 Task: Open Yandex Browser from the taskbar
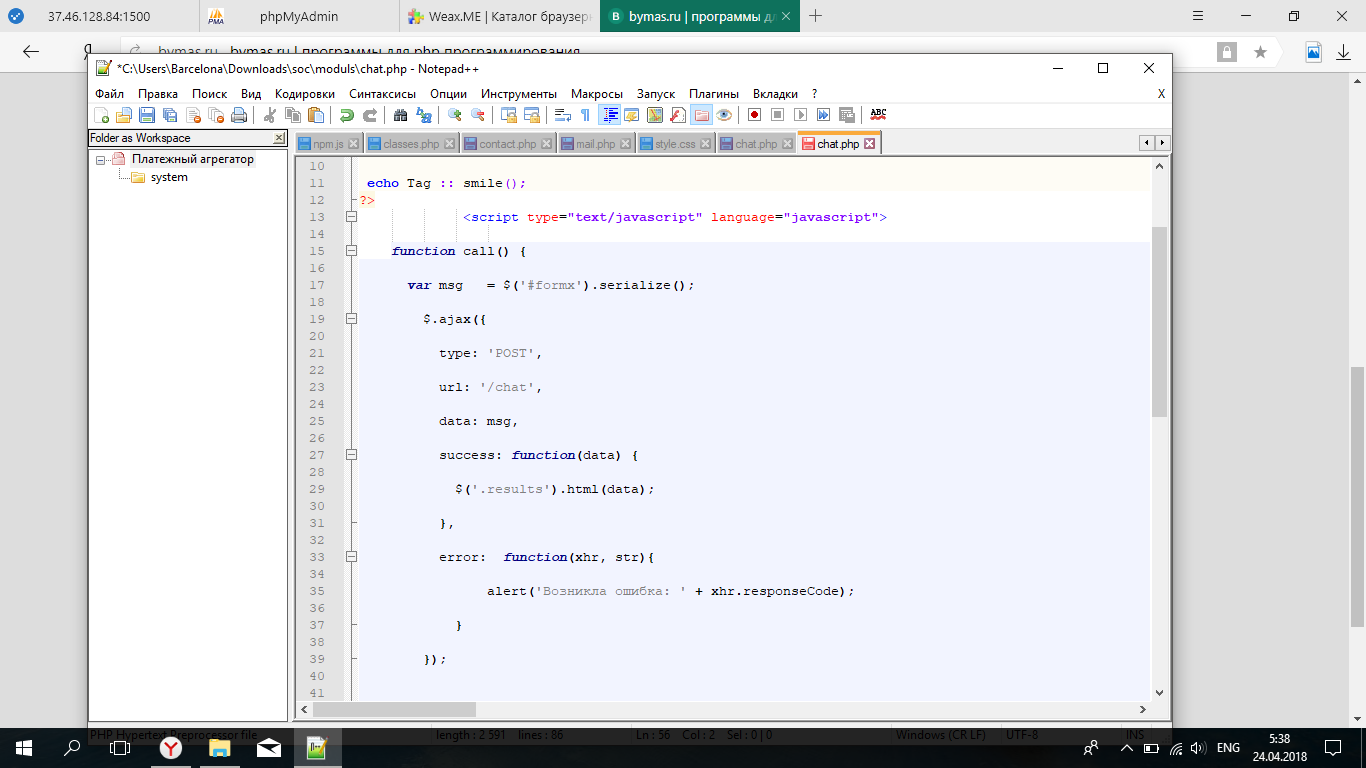point(172,747)
